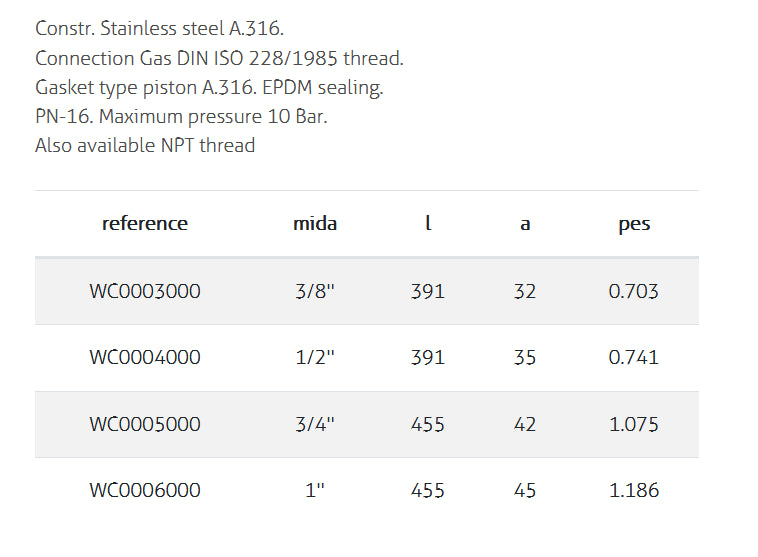Image resolution: width=758 pixels, height=557 pixels.
Task: Click the "Also available NPT thread" text
Action: (145, 146)
